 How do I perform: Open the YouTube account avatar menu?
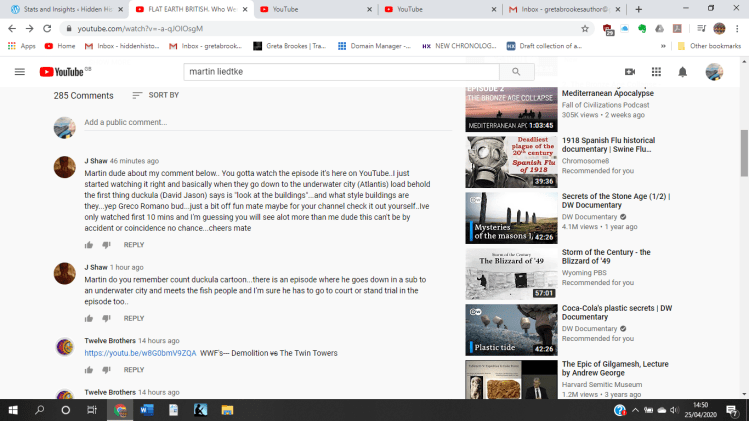pyautogui.click(x=714, y=72)
